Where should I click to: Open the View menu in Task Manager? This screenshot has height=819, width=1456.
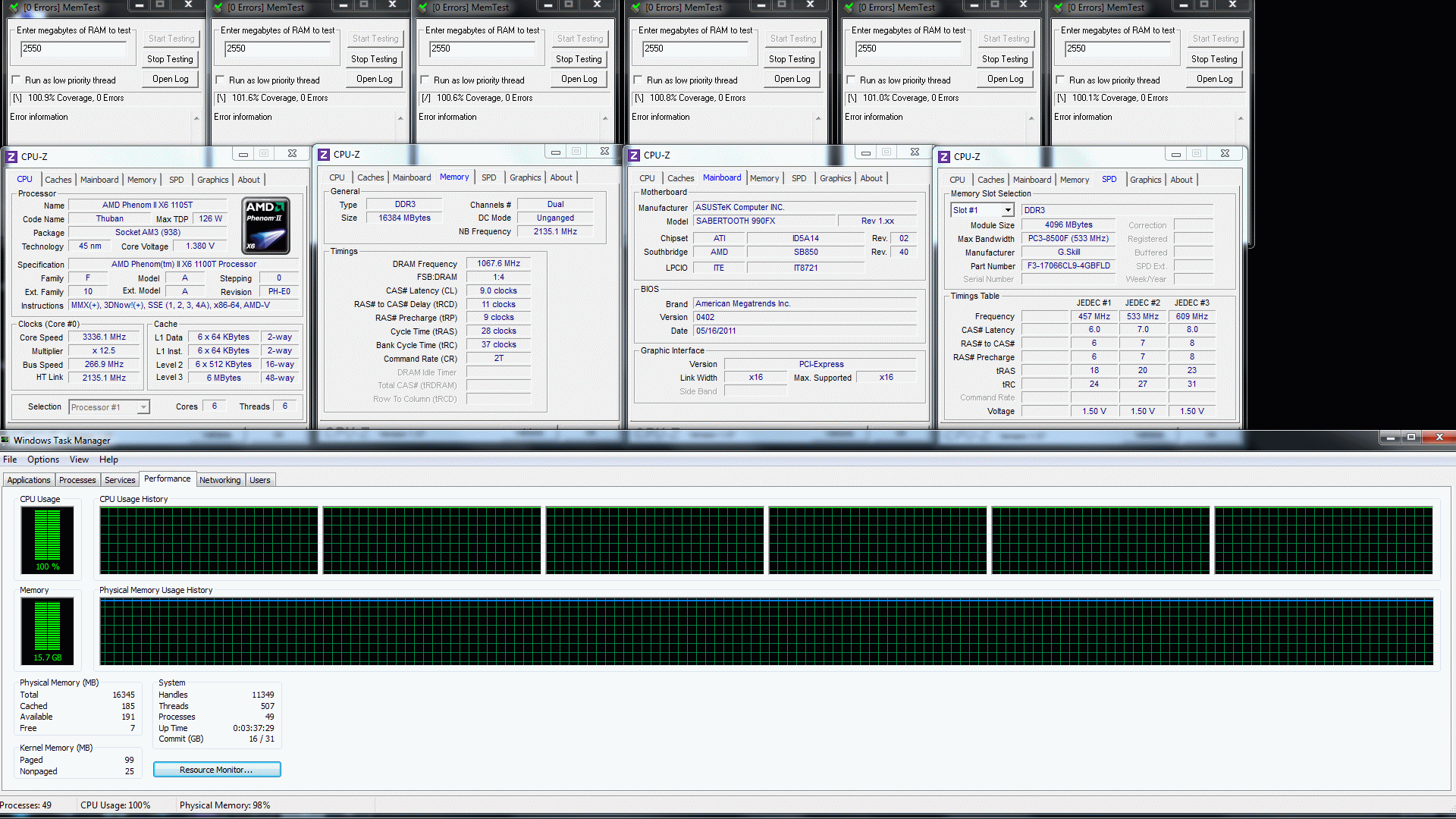point(79,460)
